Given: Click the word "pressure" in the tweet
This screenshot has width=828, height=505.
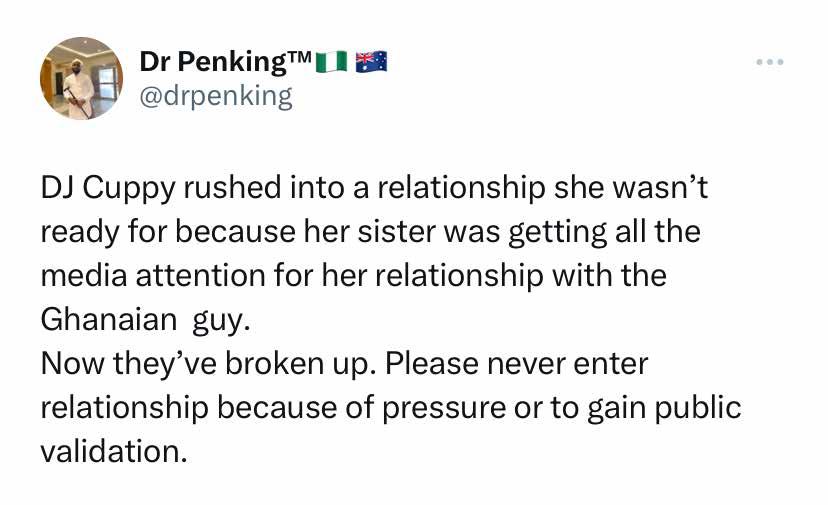Looking at the screenshot, I should [444, 407].
